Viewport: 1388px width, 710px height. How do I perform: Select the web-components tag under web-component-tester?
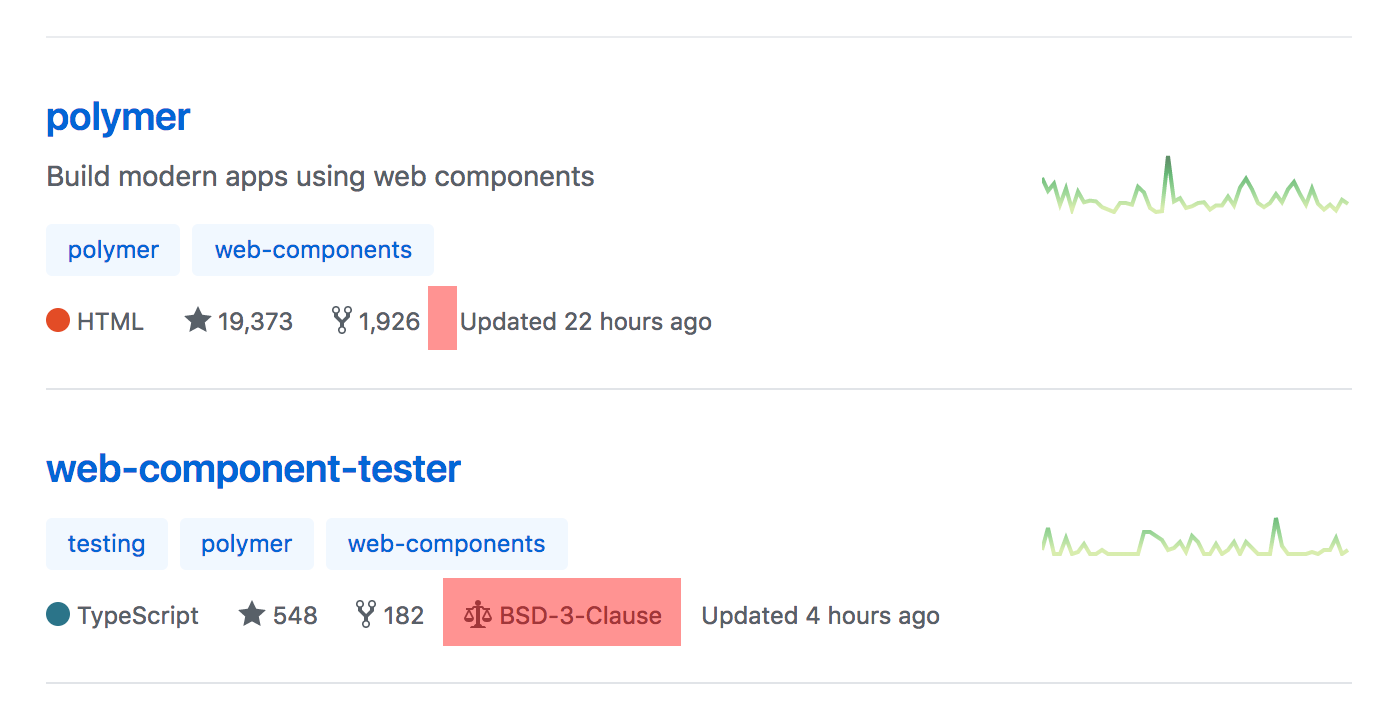(x=446, y=543)
